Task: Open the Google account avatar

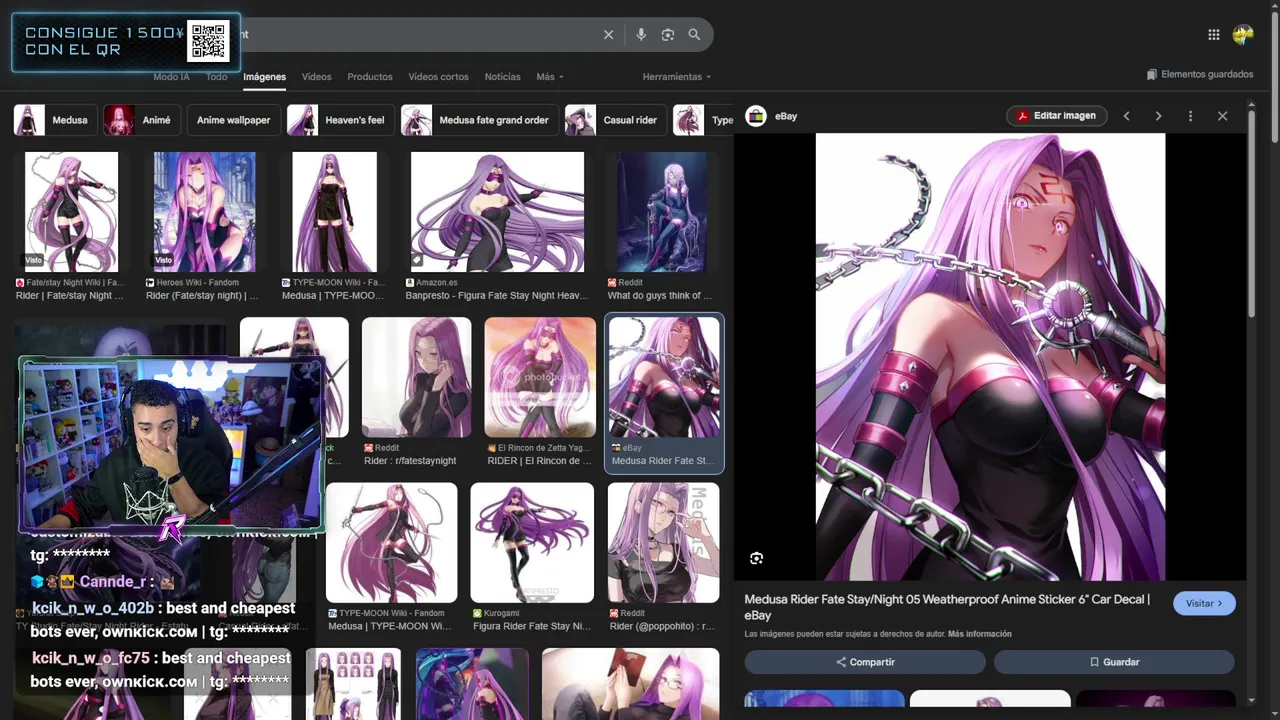Action: coord(1243,35)
